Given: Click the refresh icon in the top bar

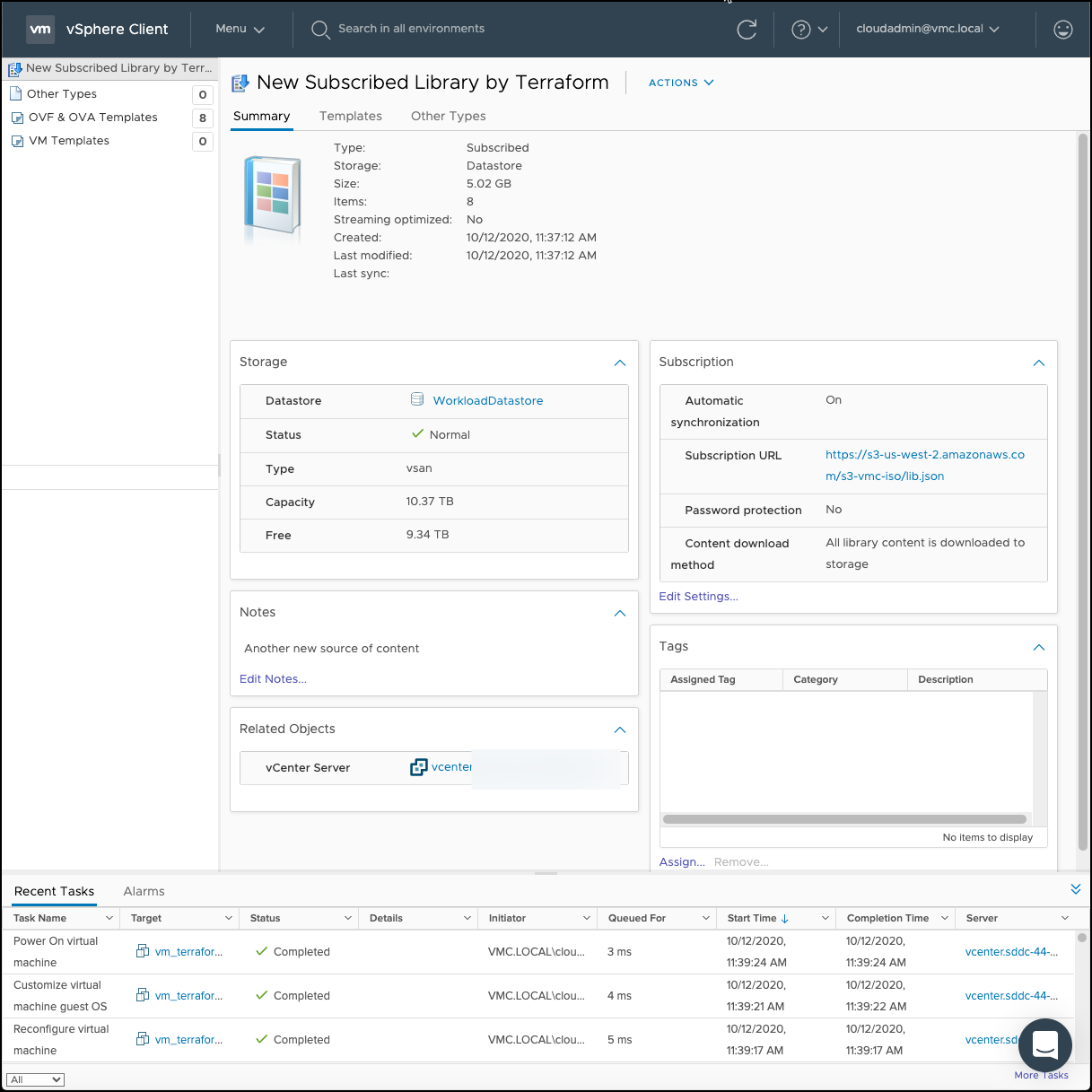Looking at the screenshot, I should click(747, 30).
